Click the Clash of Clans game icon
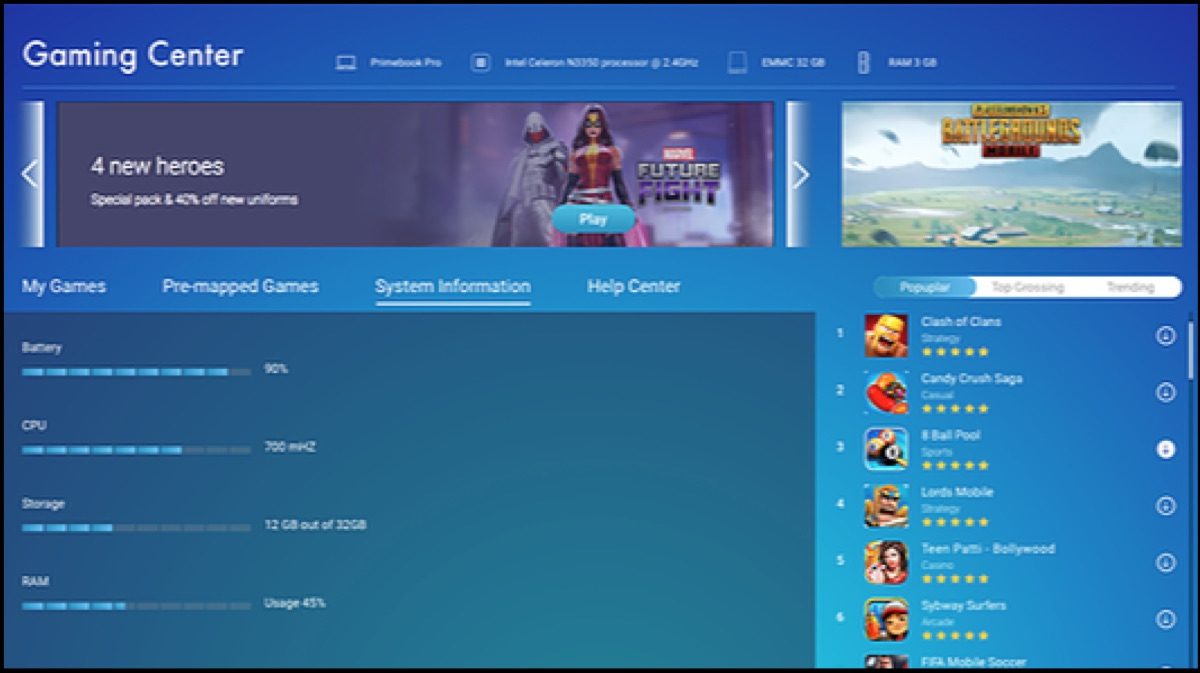 click(x=886, y=336)
